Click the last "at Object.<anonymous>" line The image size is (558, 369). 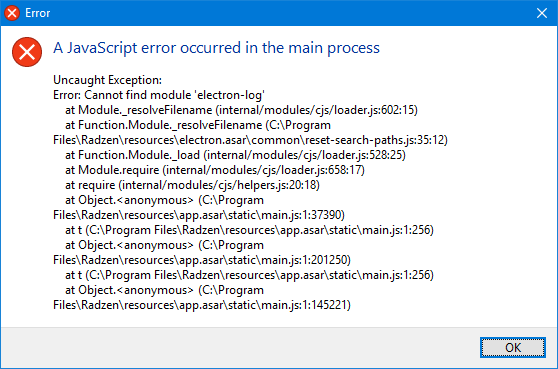(164, 290)
